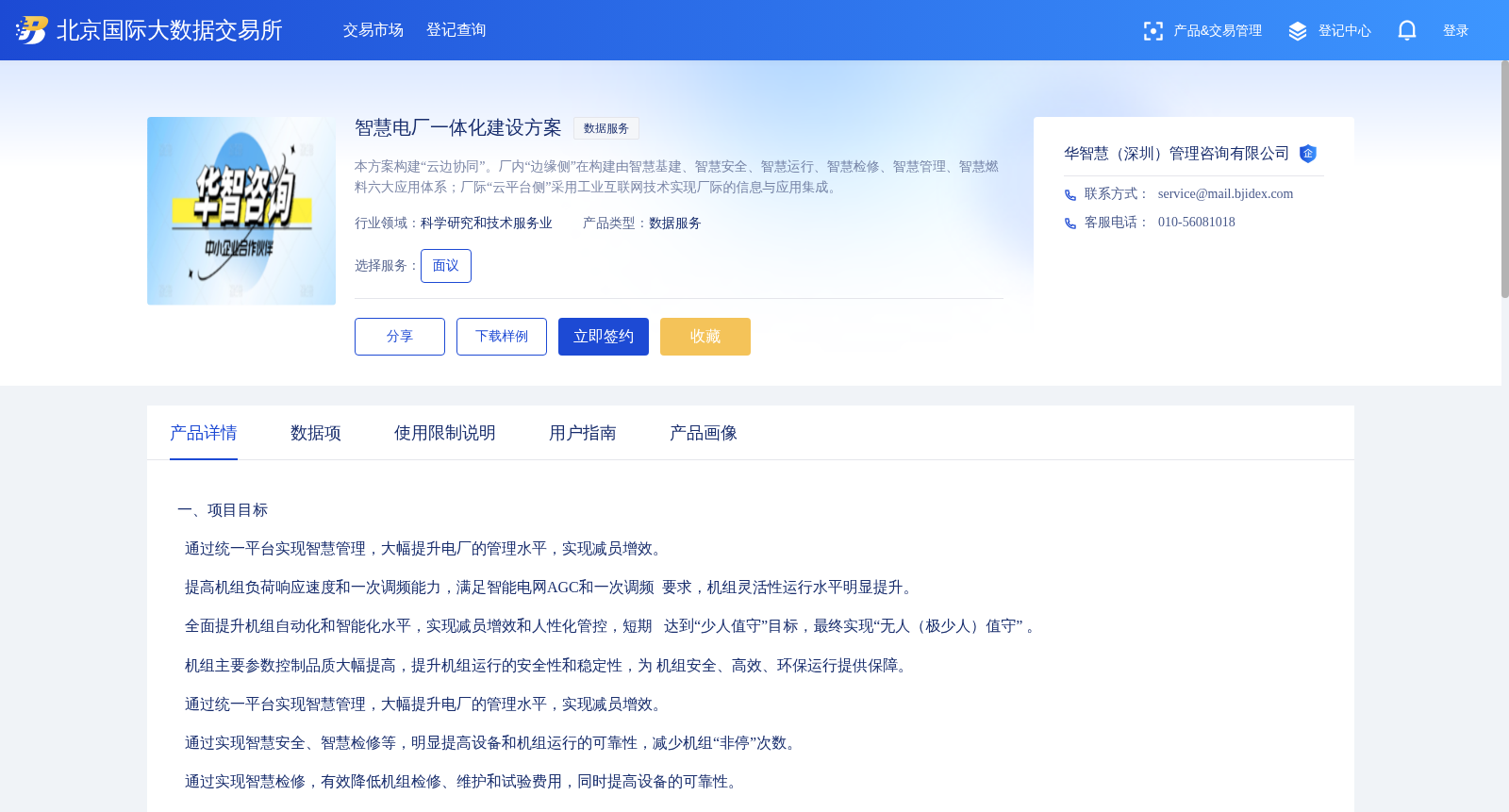Click the 登录 link
The image size is (1509, 812).
(x=1455, y=31)
